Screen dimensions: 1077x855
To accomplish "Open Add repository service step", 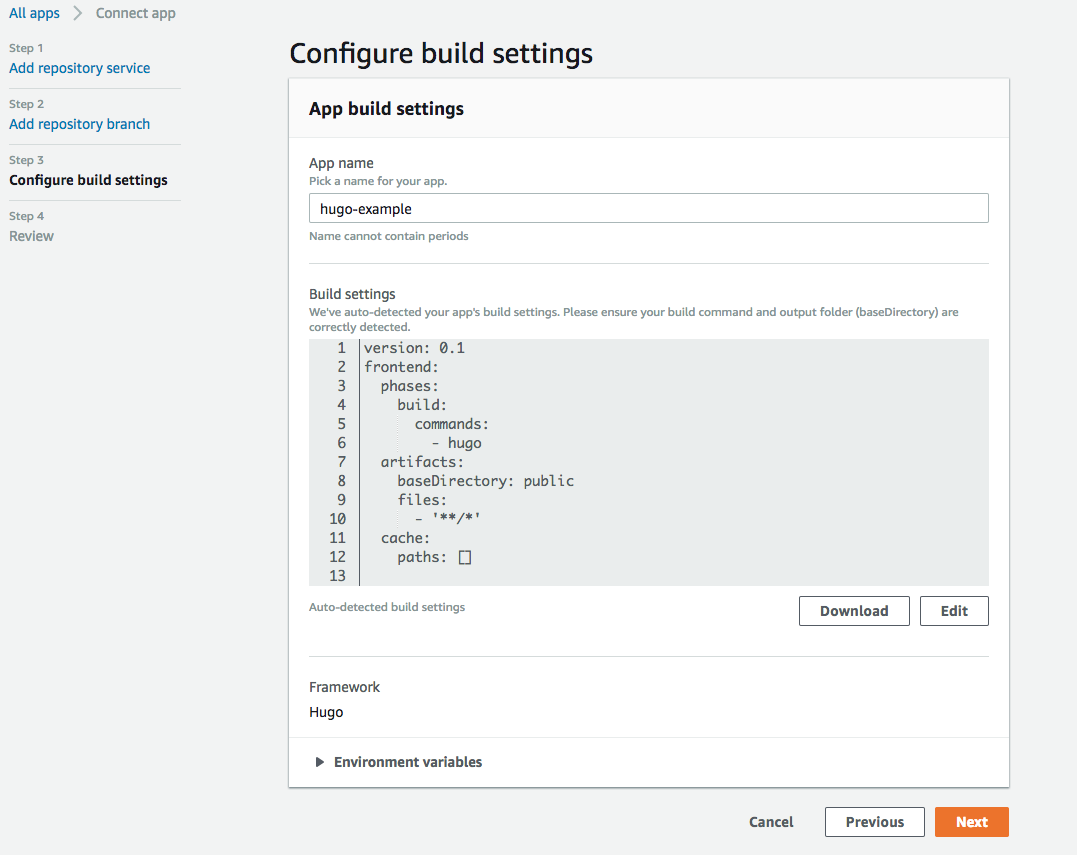I will [80, 68].
